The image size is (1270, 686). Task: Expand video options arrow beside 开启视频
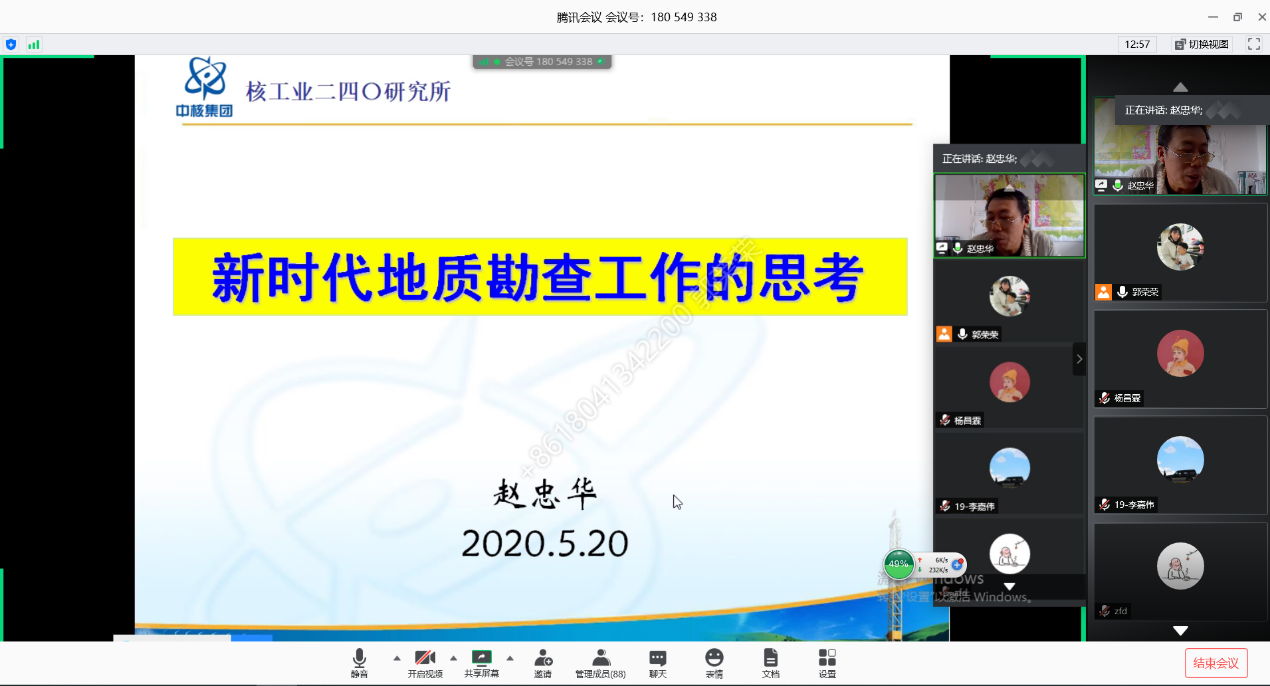[453, 658]
